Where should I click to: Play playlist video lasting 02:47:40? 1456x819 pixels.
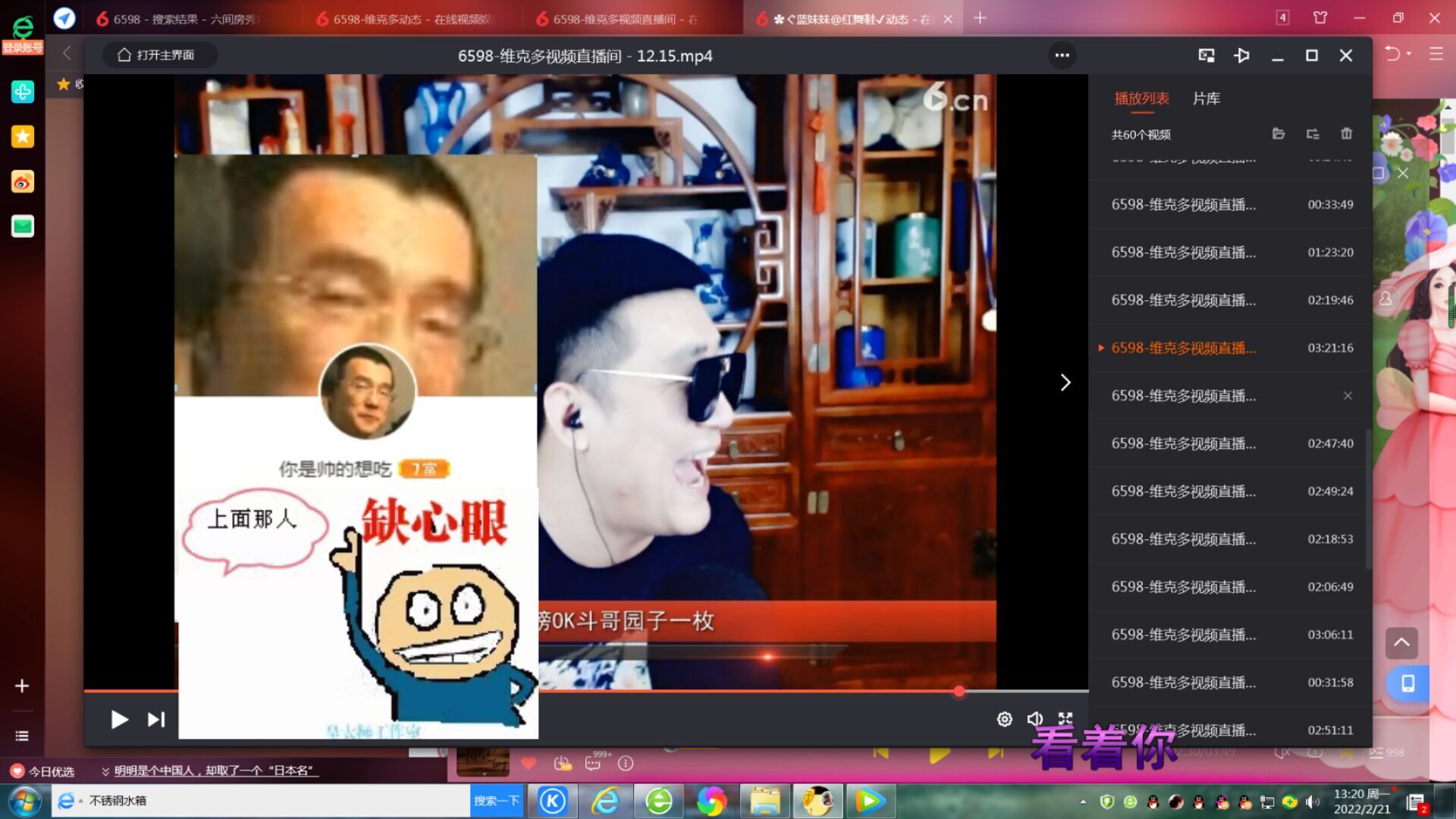tap(1230, 444)
